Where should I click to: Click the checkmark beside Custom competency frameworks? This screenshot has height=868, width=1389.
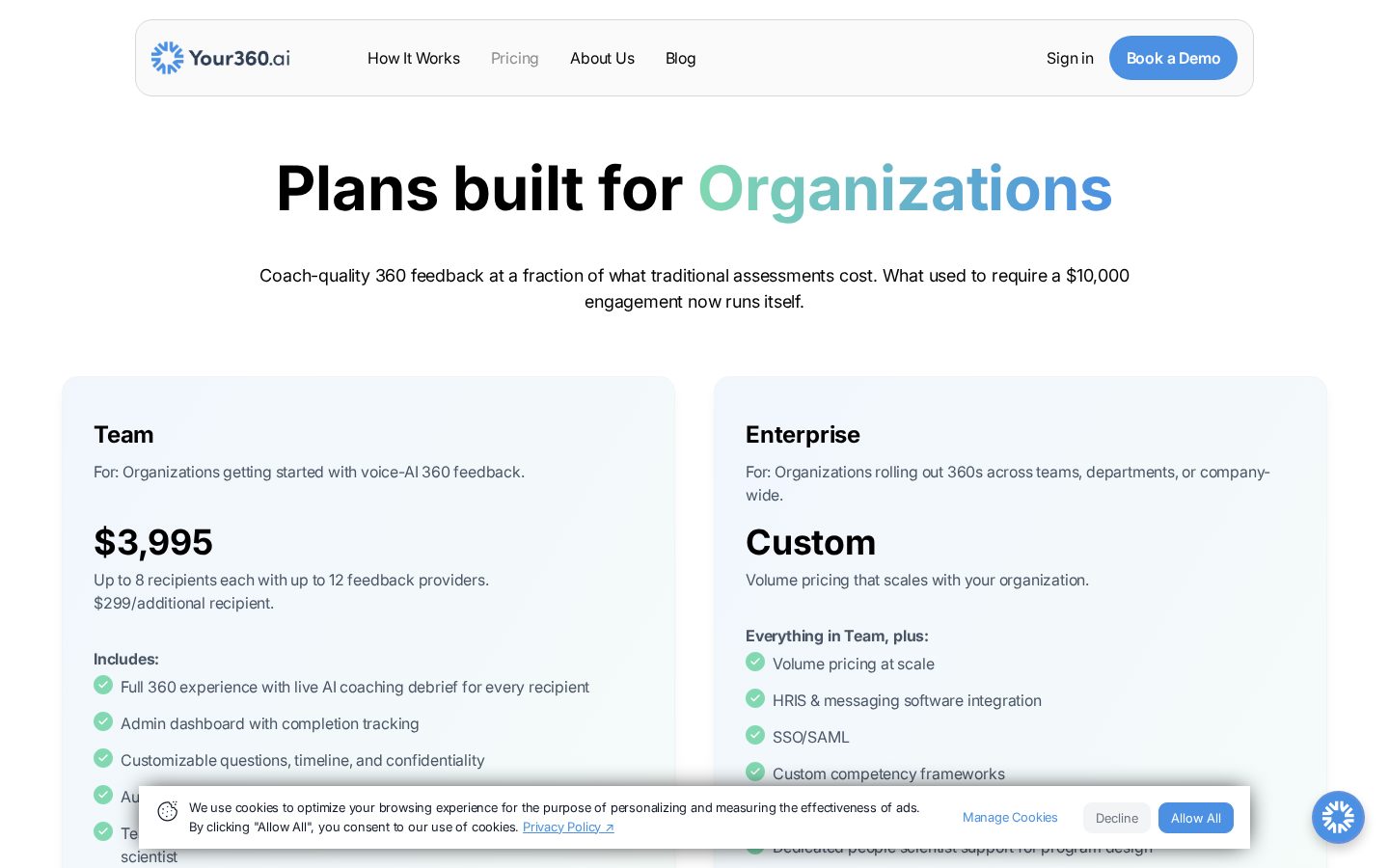pos(755,772)
